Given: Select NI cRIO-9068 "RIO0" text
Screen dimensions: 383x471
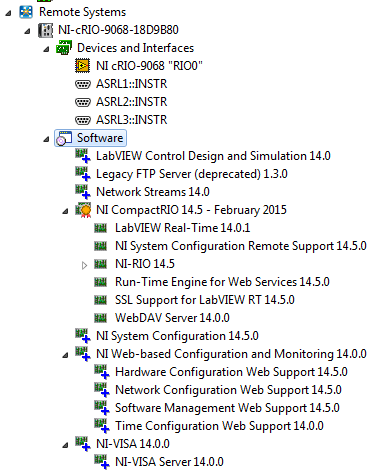Looking at the screenshot, I should pyautogui.click(x=149, y=66).
